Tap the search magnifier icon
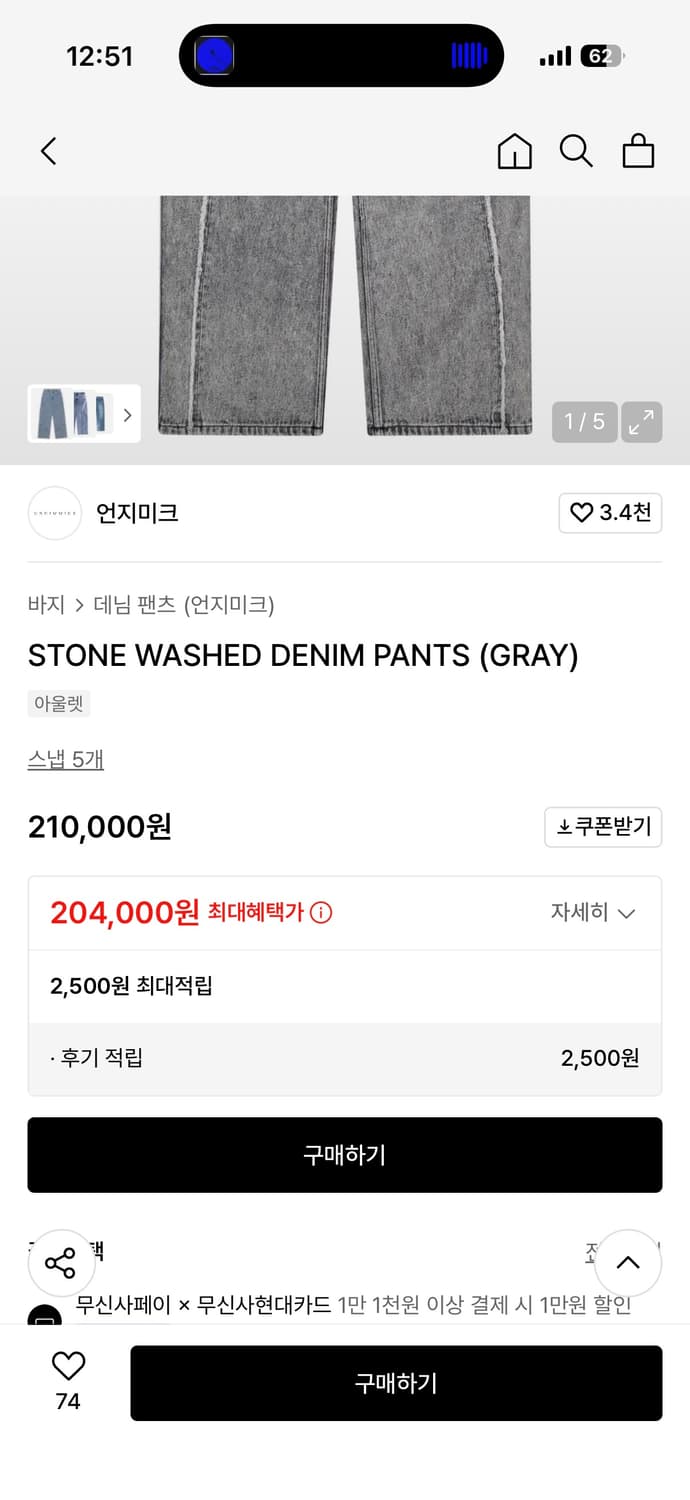 [x=576, y=151]
